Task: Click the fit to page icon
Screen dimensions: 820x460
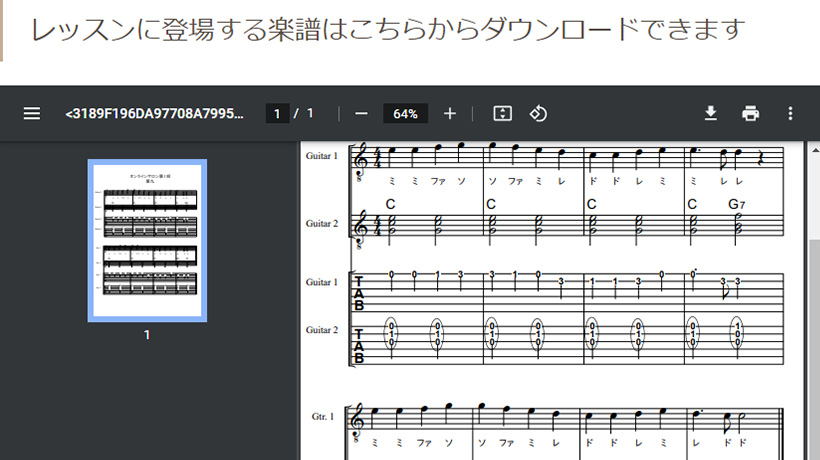Action: (x=502, y=114)
